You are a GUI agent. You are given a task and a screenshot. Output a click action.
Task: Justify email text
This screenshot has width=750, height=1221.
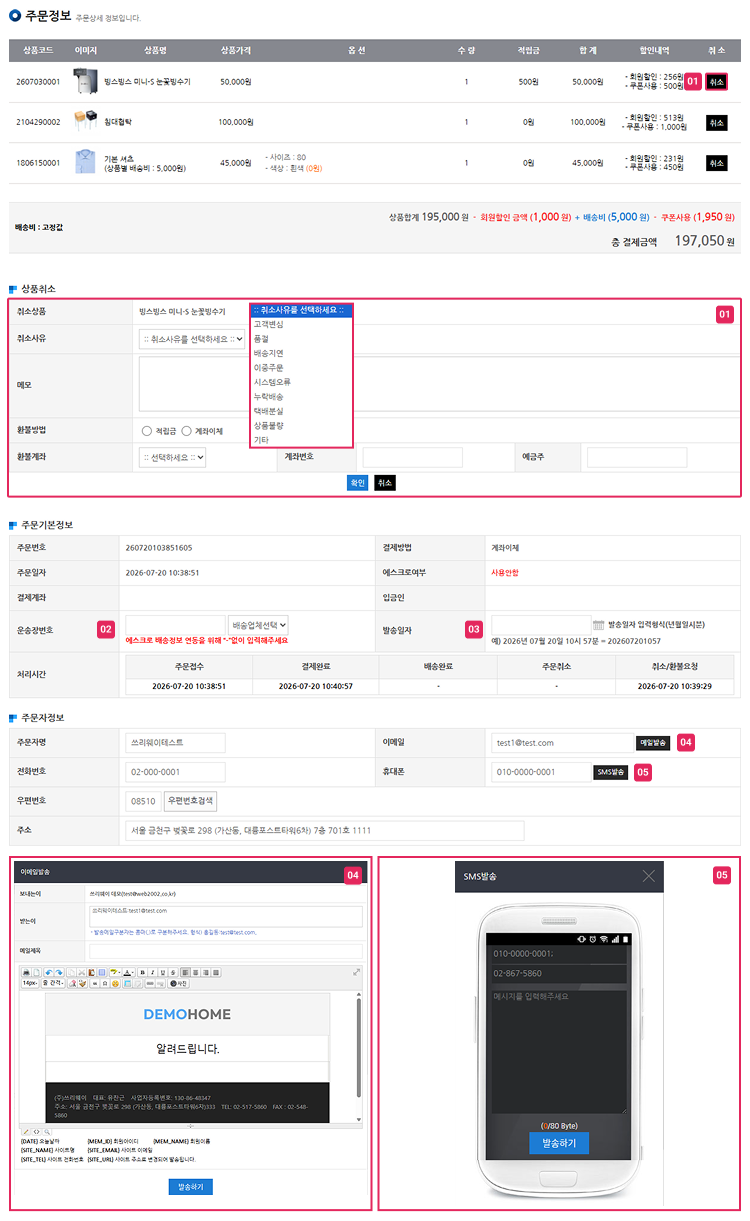click(216, 972)
